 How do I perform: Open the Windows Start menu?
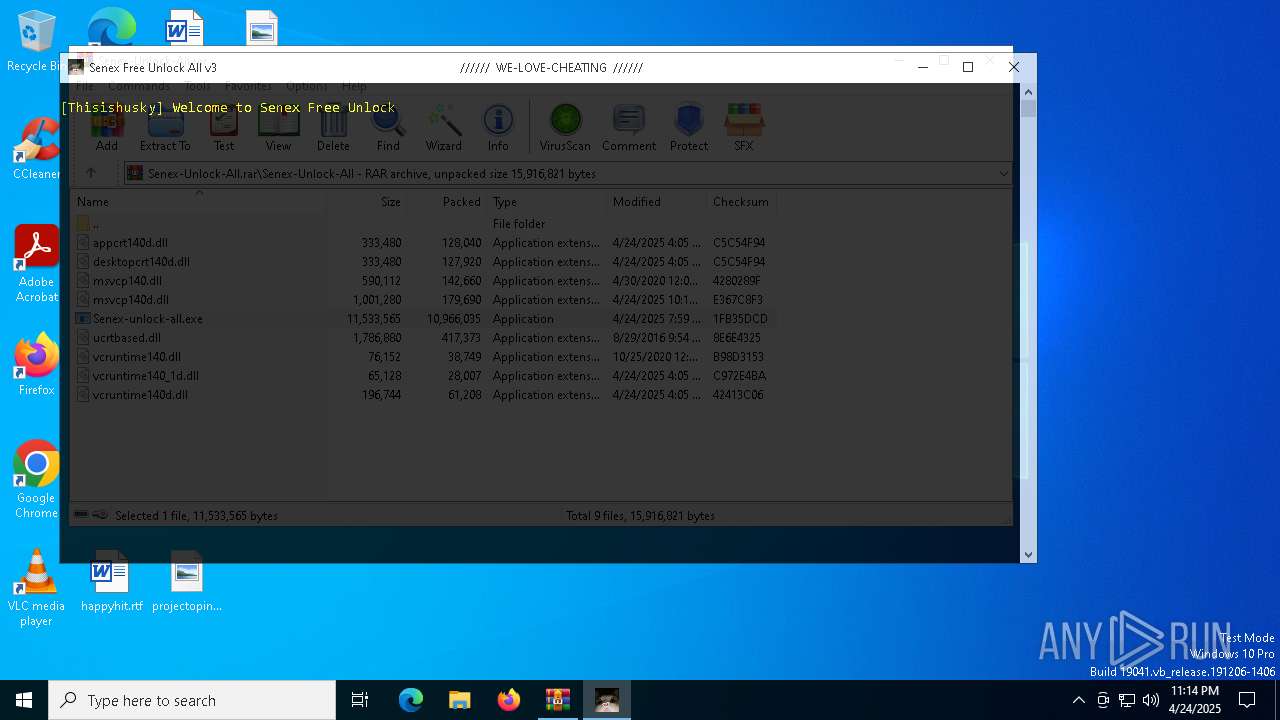(24, 700)
